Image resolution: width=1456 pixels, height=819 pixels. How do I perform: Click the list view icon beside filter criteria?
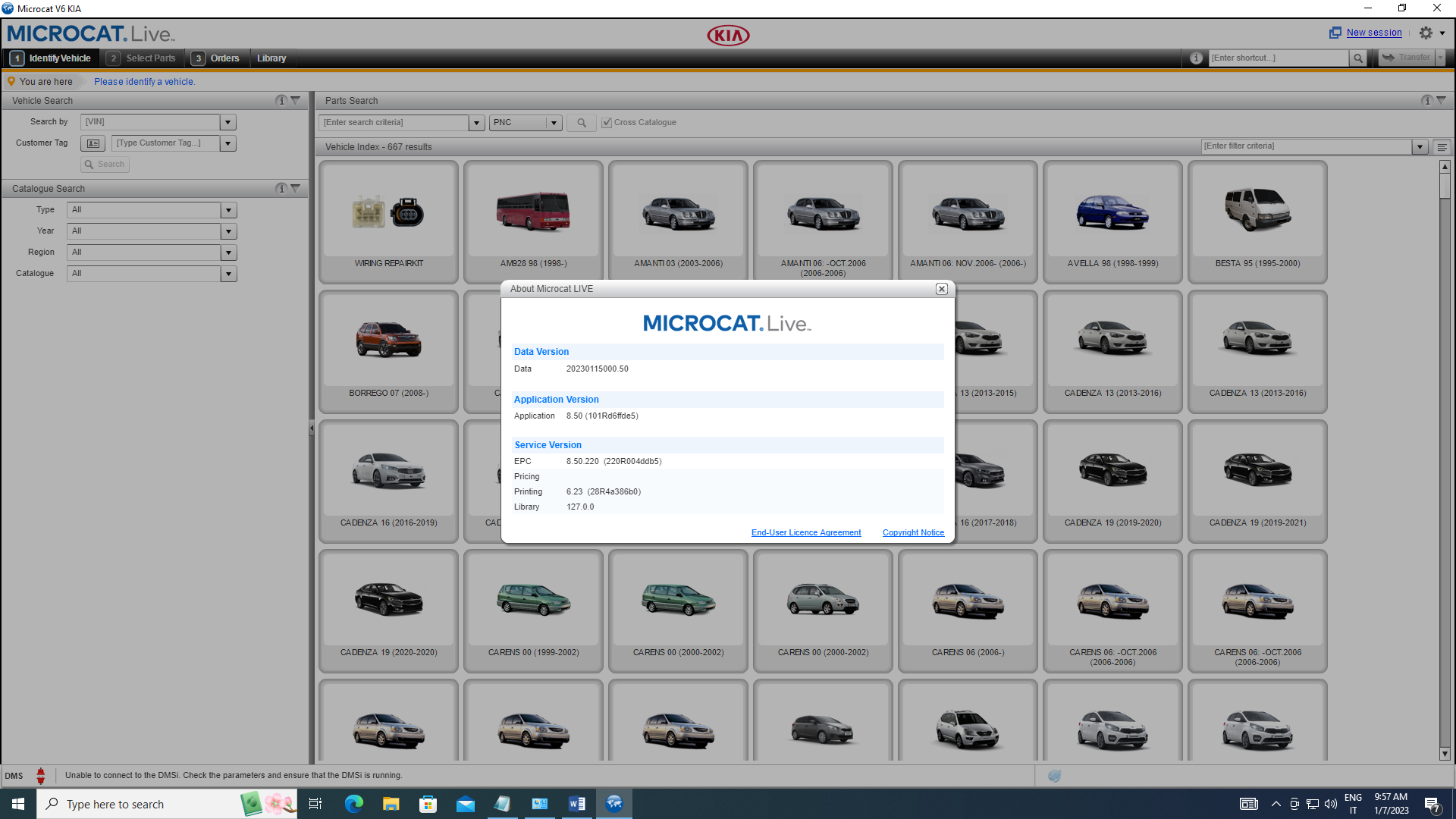point(1442,146)
